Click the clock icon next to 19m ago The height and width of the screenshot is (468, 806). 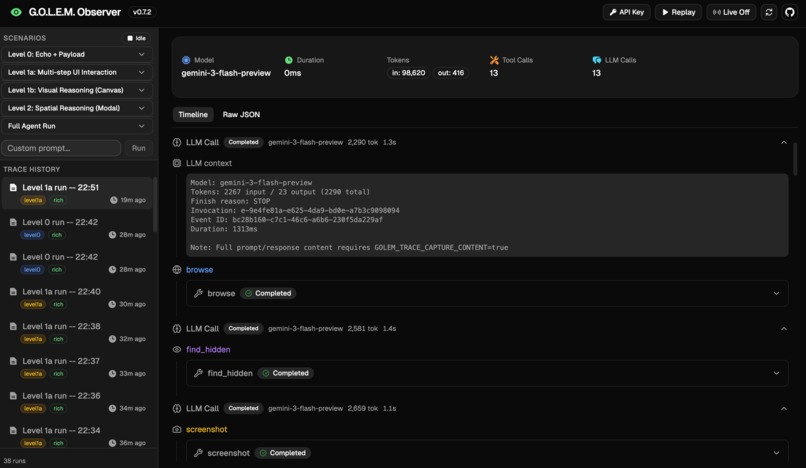[114, 200]
